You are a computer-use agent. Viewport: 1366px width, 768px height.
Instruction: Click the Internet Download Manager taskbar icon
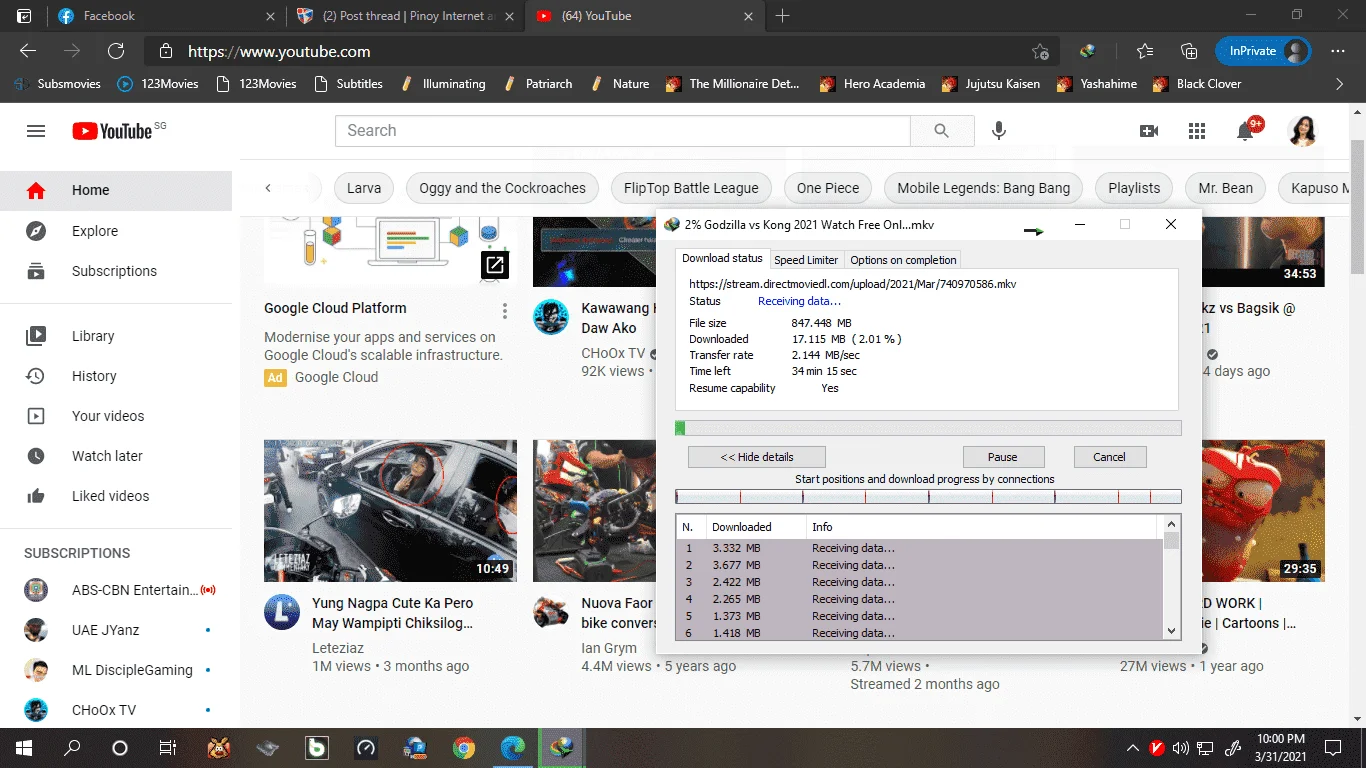click(x=561, y=747)
